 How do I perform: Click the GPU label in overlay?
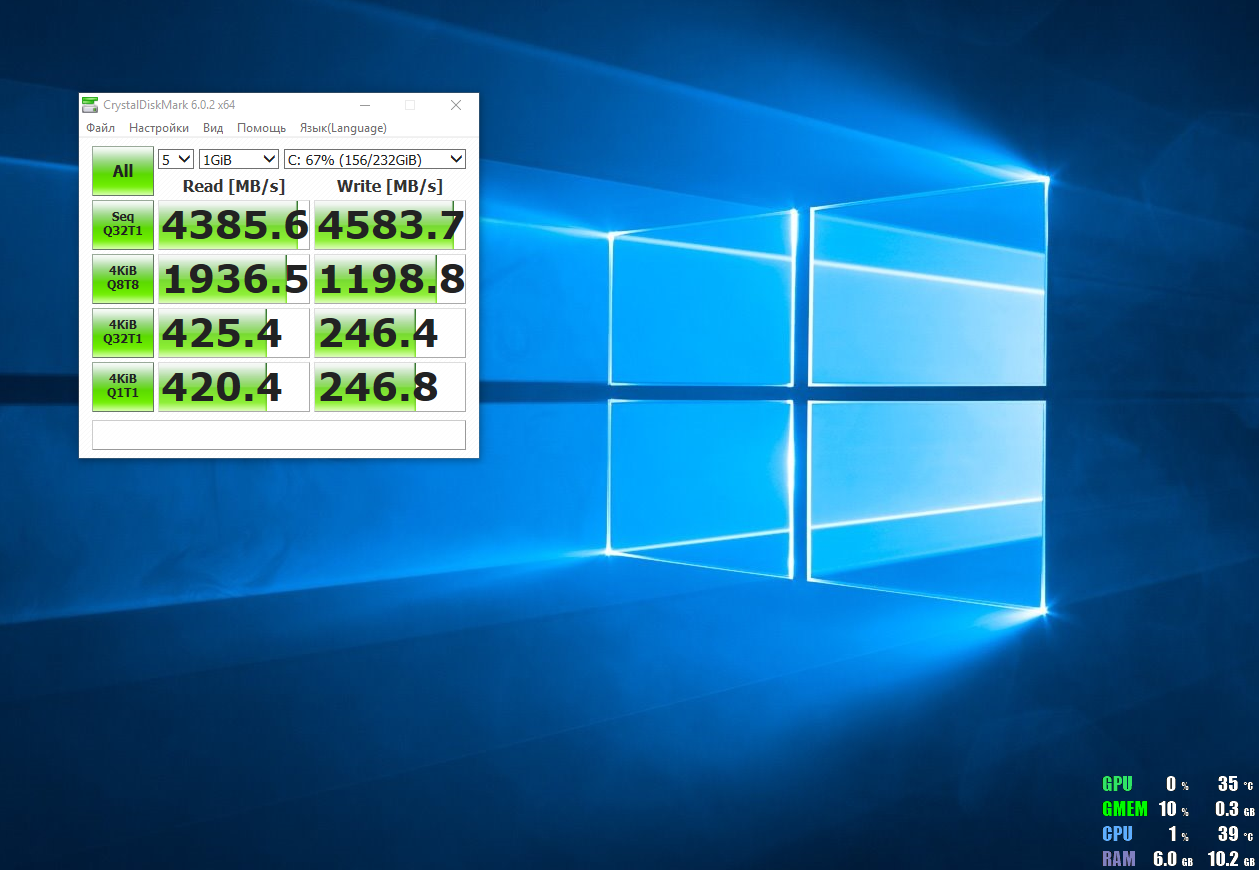tap(1117, 785)
